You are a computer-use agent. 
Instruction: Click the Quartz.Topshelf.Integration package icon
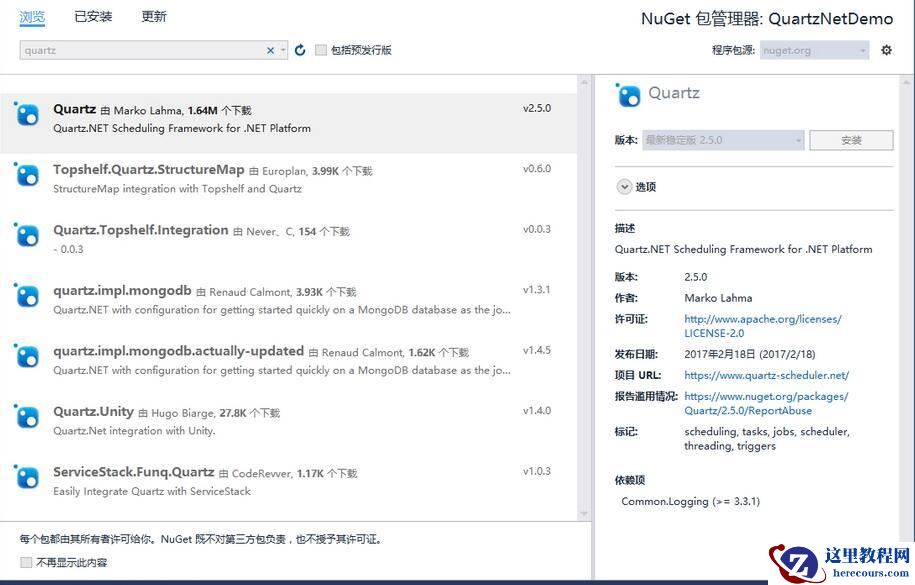pyautogui.click(x=26, y=235)
